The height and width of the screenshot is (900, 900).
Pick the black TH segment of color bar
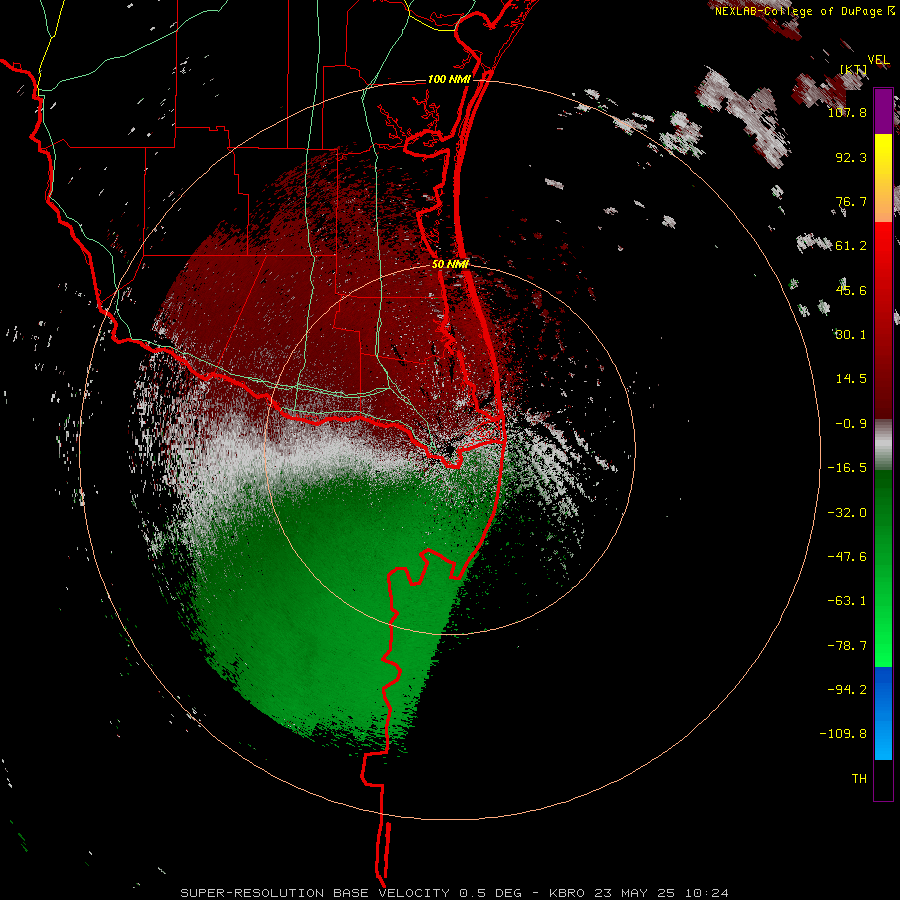tap(883, 779)
